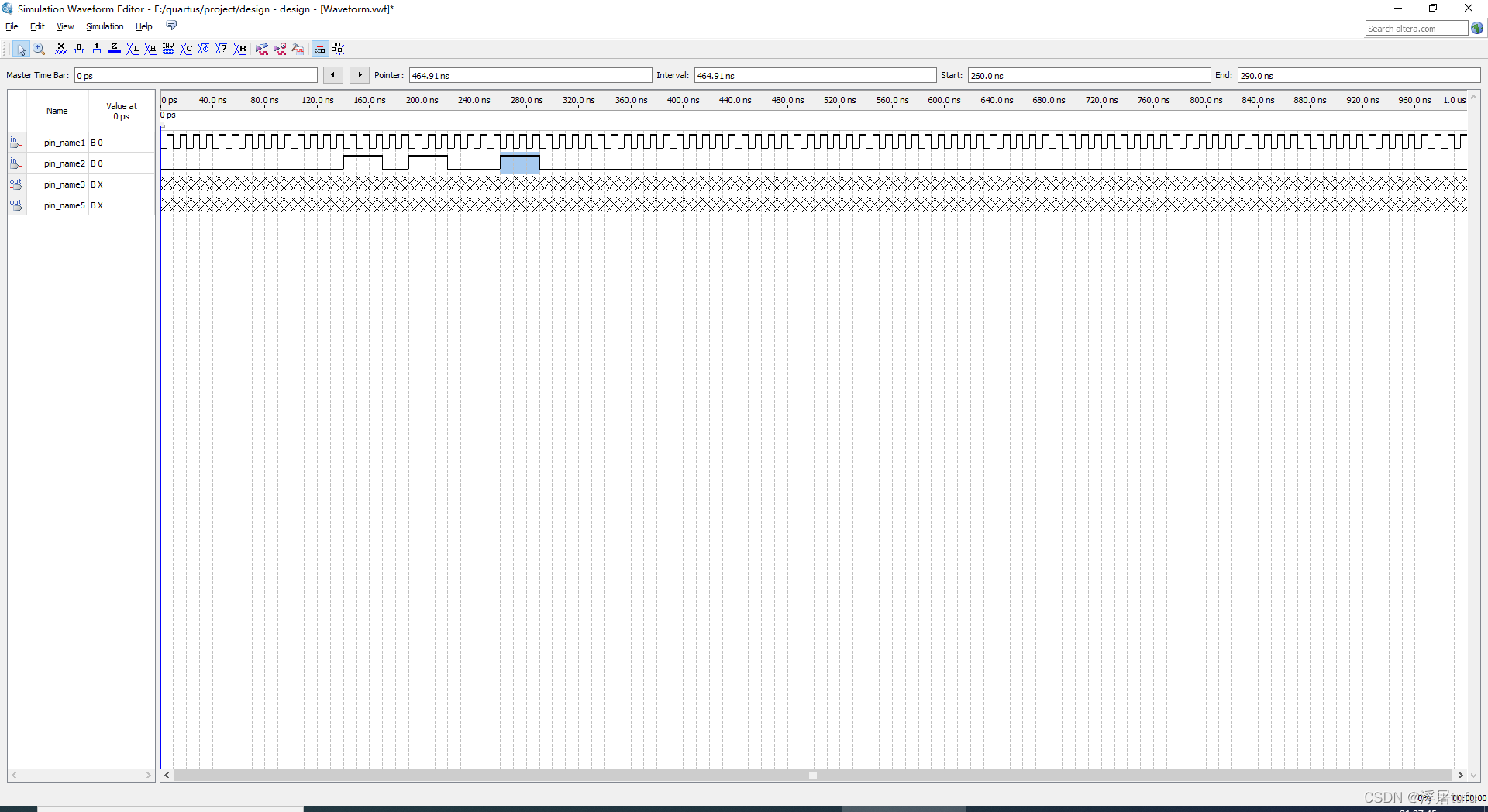Click the End time field
This screenshot has height=812, width=1488.
point(1359,75)
